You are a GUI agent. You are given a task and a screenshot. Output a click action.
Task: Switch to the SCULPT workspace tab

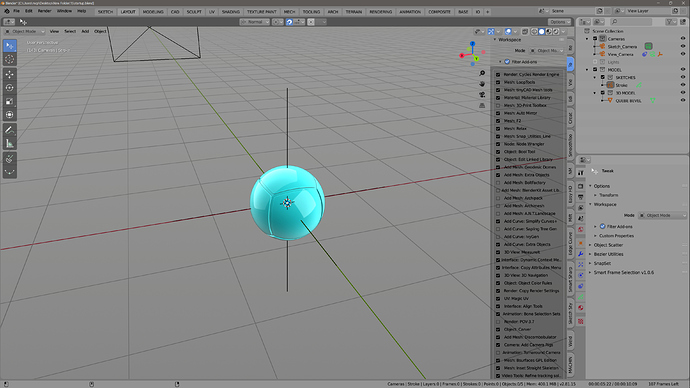pos(194,12)
